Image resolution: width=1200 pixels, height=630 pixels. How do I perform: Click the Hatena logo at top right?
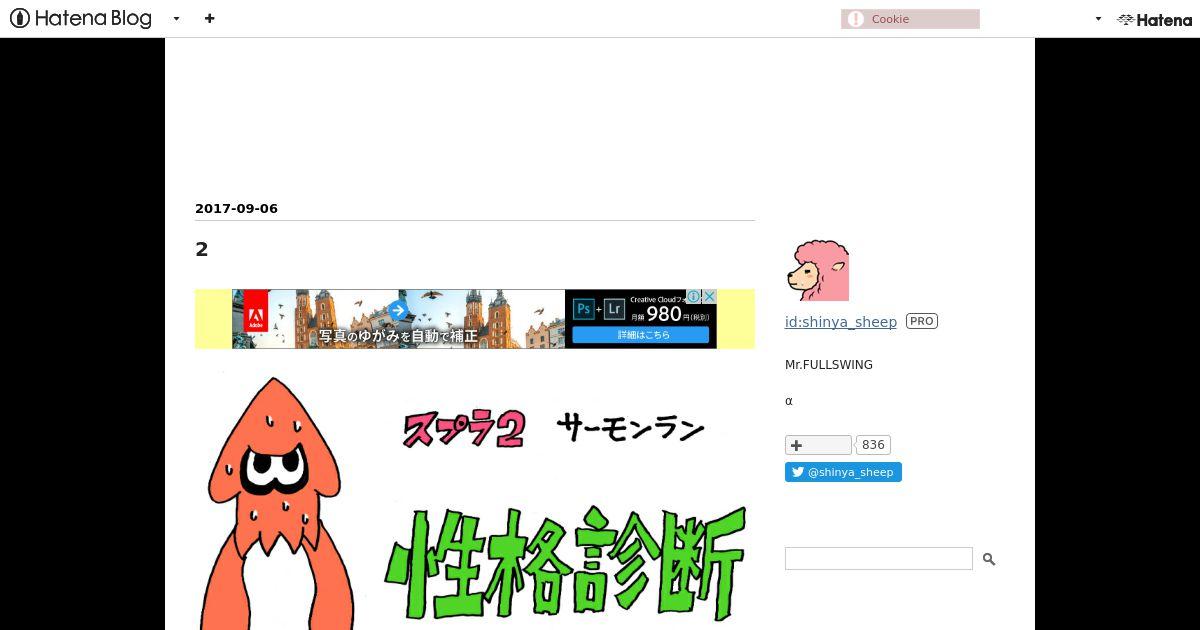pos(1154,19)
